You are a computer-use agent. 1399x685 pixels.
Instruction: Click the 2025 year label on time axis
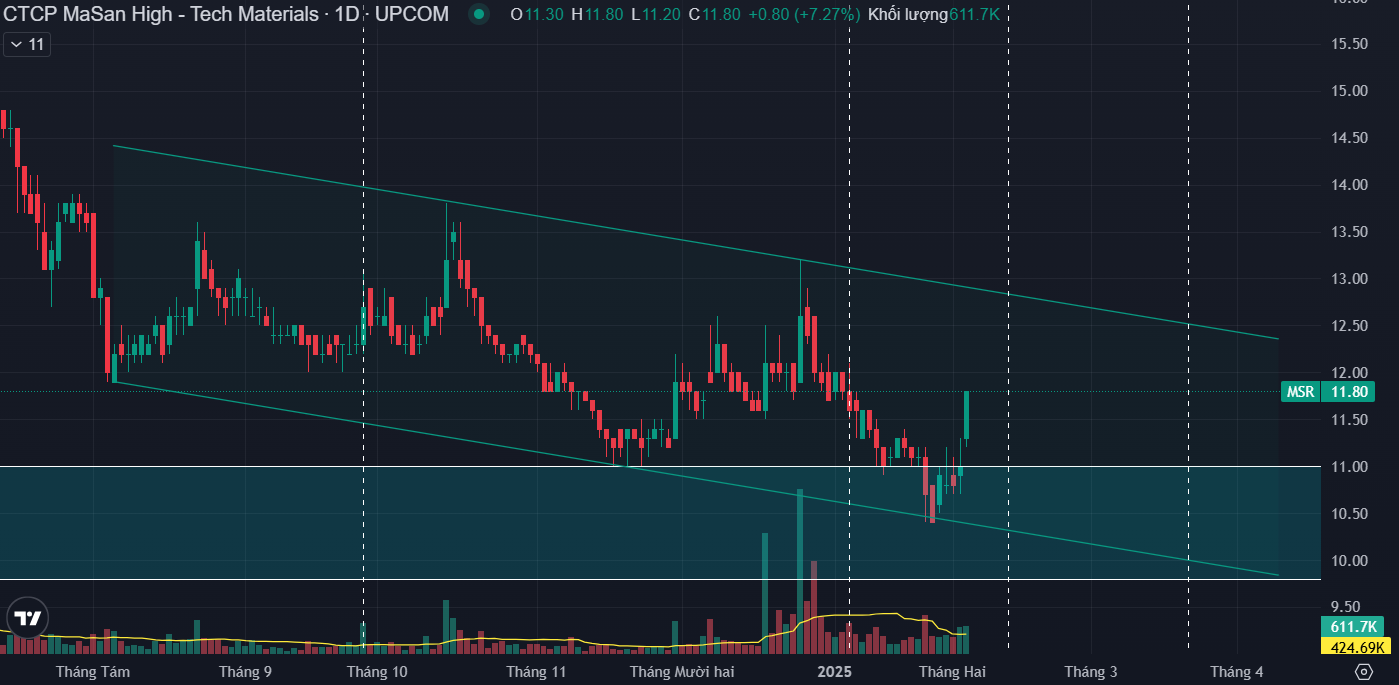coord(834,672)
